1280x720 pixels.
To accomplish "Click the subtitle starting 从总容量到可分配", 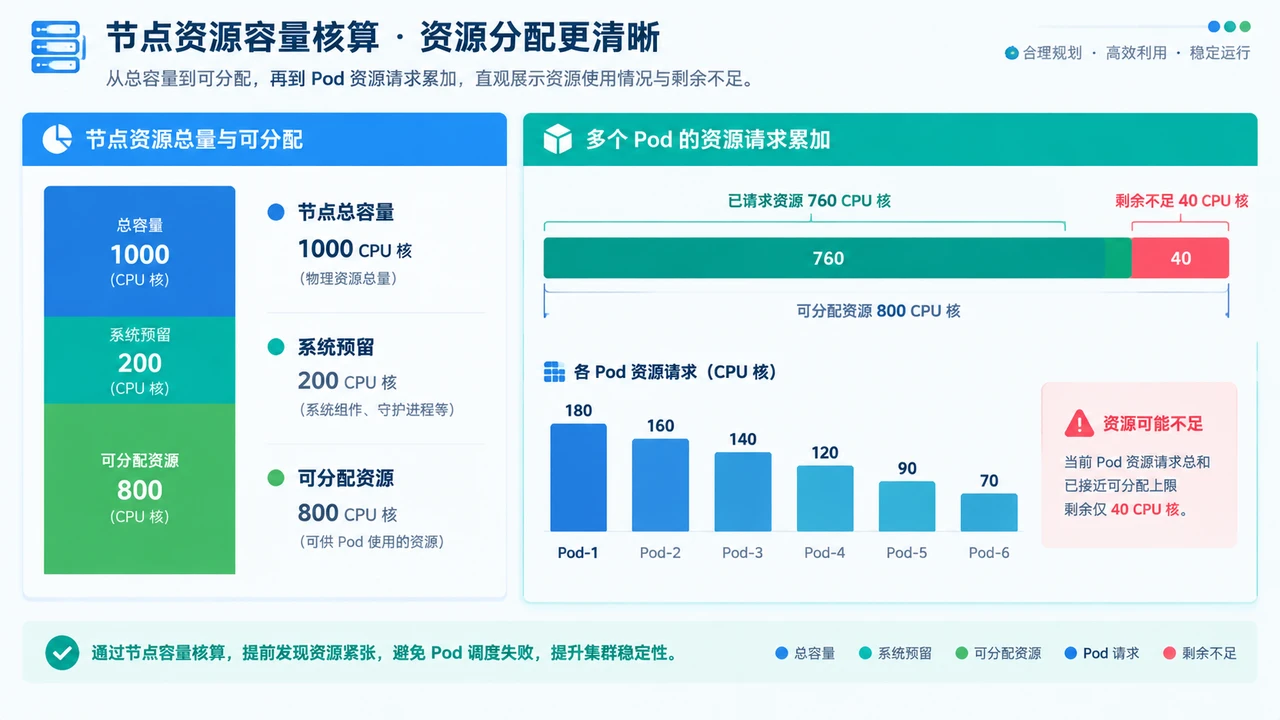I will (429, 79).
